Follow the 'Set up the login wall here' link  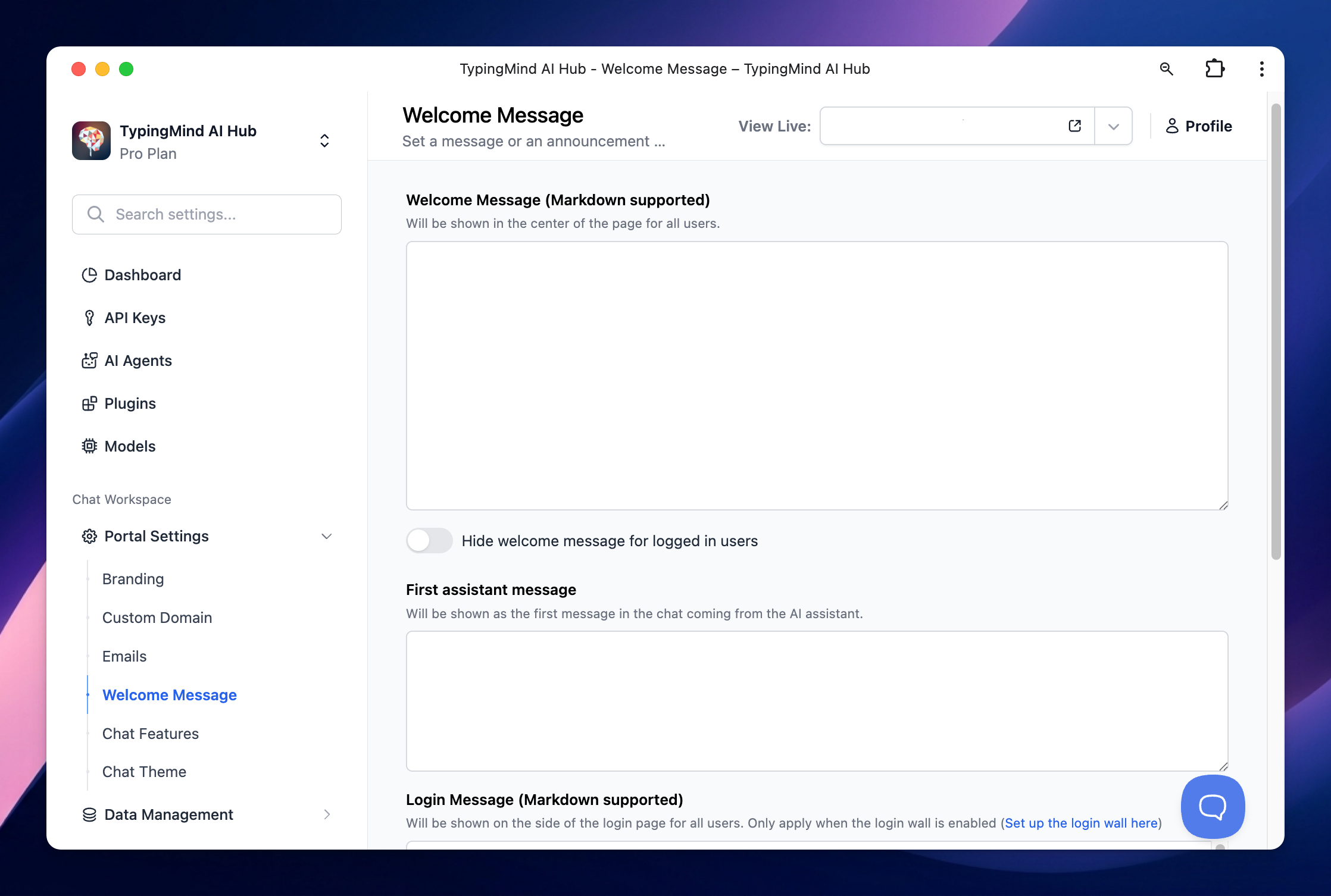[x=1081, y=823]
